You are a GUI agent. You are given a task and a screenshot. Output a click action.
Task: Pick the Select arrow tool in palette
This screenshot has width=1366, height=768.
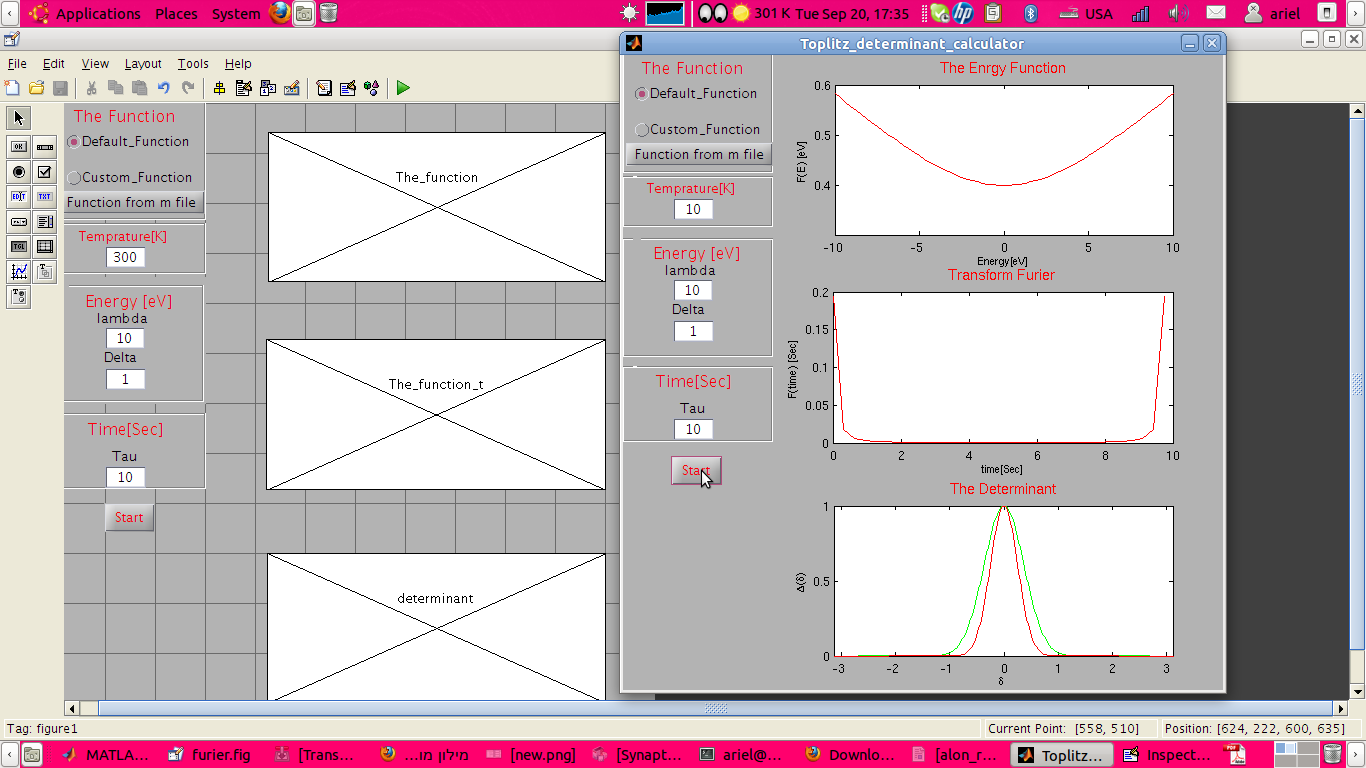(19, 118)
